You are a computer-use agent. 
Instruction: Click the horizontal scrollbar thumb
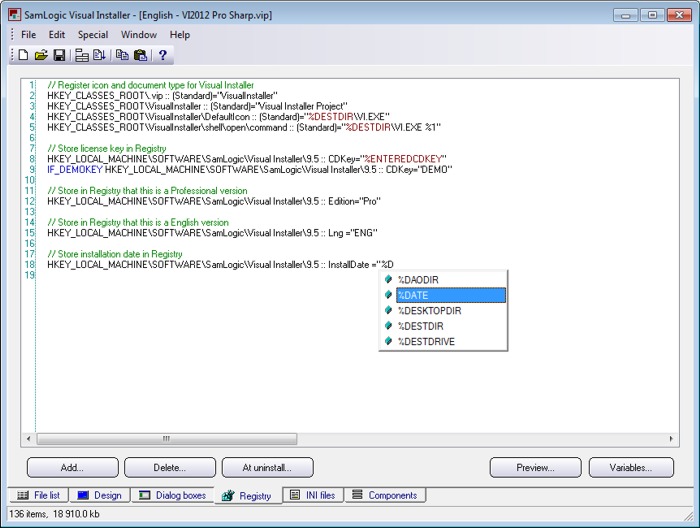tap(167, 439)
